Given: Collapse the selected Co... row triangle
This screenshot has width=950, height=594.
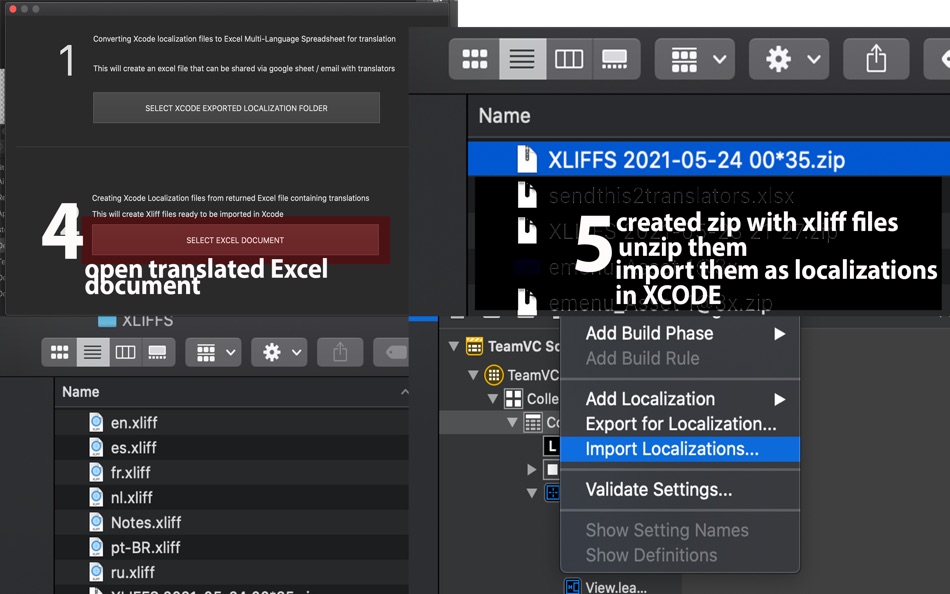Looking at the screenshot, I should point(513,422).
